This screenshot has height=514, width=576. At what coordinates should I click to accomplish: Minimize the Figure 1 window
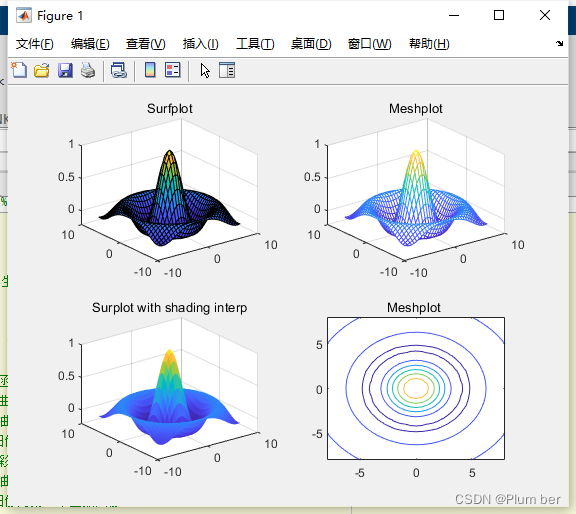pyautogui.click(x=454, y=15)
